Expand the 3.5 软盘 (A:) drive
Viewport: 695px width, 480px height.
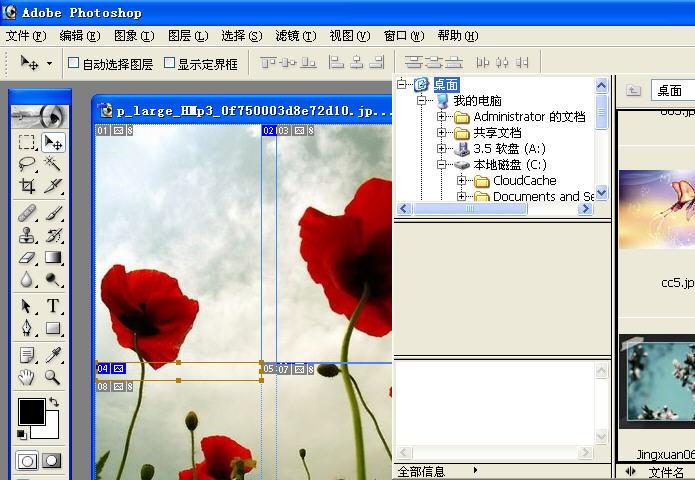coord(441,148)
